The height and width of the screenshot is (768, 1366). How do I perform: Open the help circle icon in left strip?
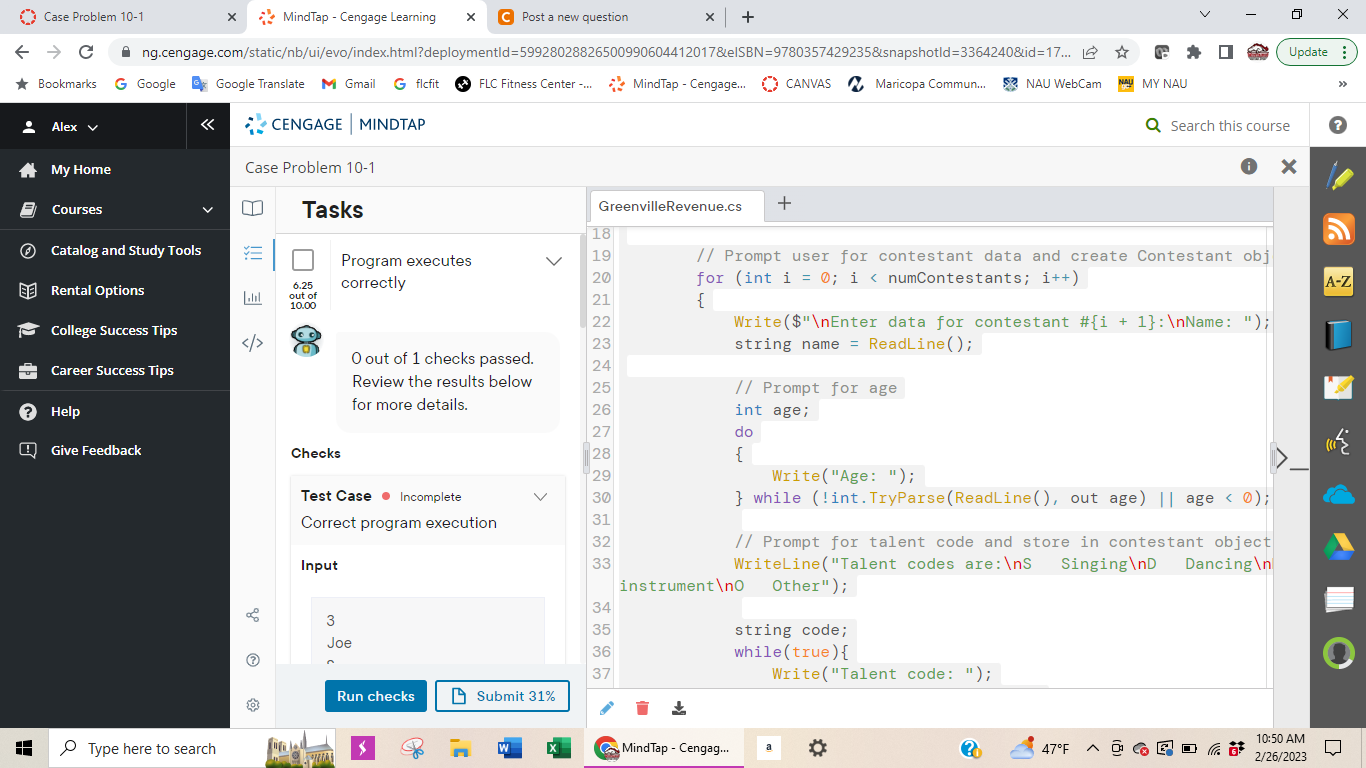(x=253, y=660)
